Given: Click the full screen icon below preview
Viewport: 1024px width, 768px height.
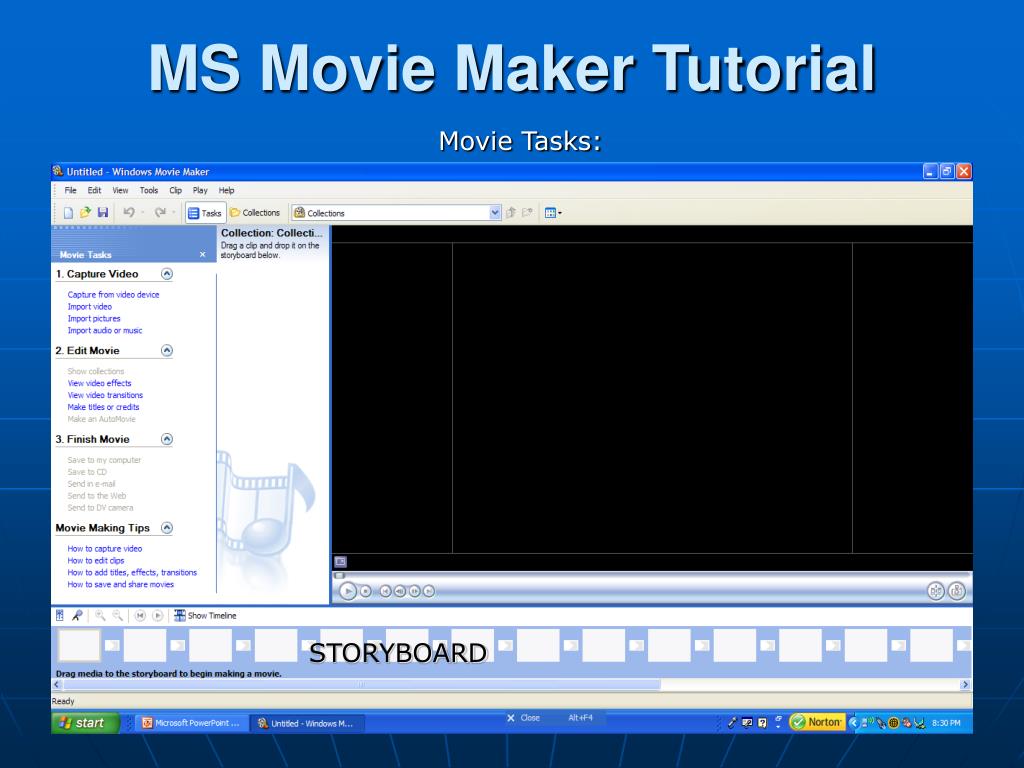Looking at the screenshot, I should (x=340, y=562).
